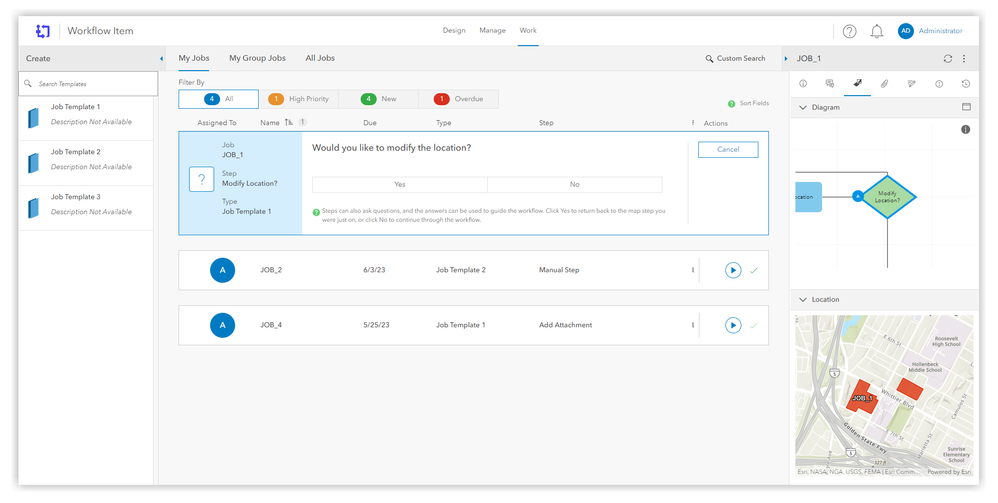The width and height of the screenshot is (998, 503).
Task: Finish JOB_4 step with check mark
Action: [754, 325]
